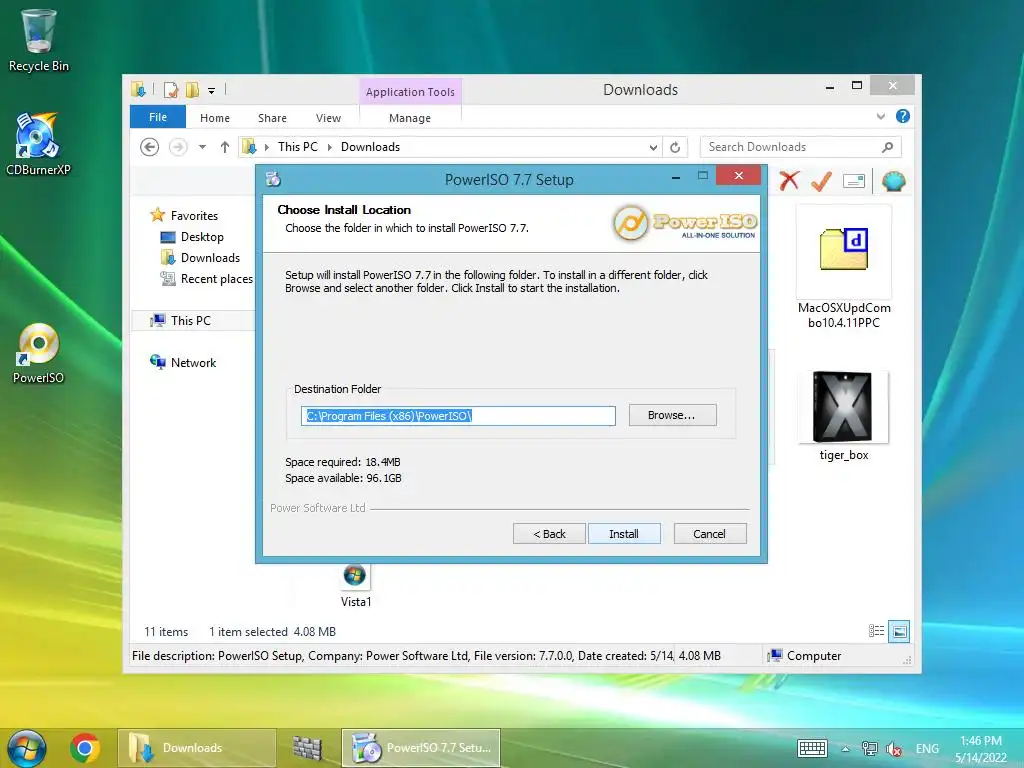Click the blue shell icon in Explorer toolbar

[x=893, y=181]
